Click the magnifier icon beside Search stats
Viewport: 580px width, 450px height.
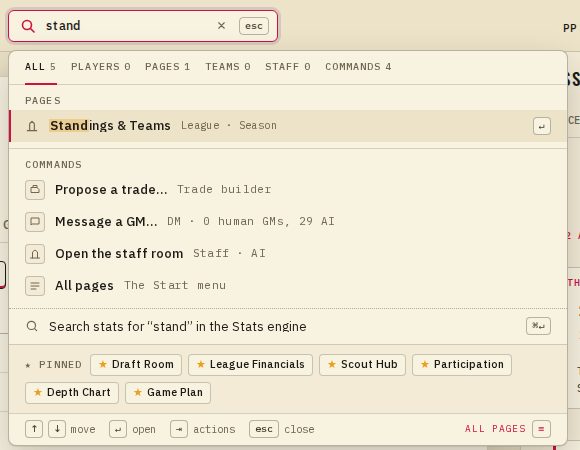[x=32, y=326]
